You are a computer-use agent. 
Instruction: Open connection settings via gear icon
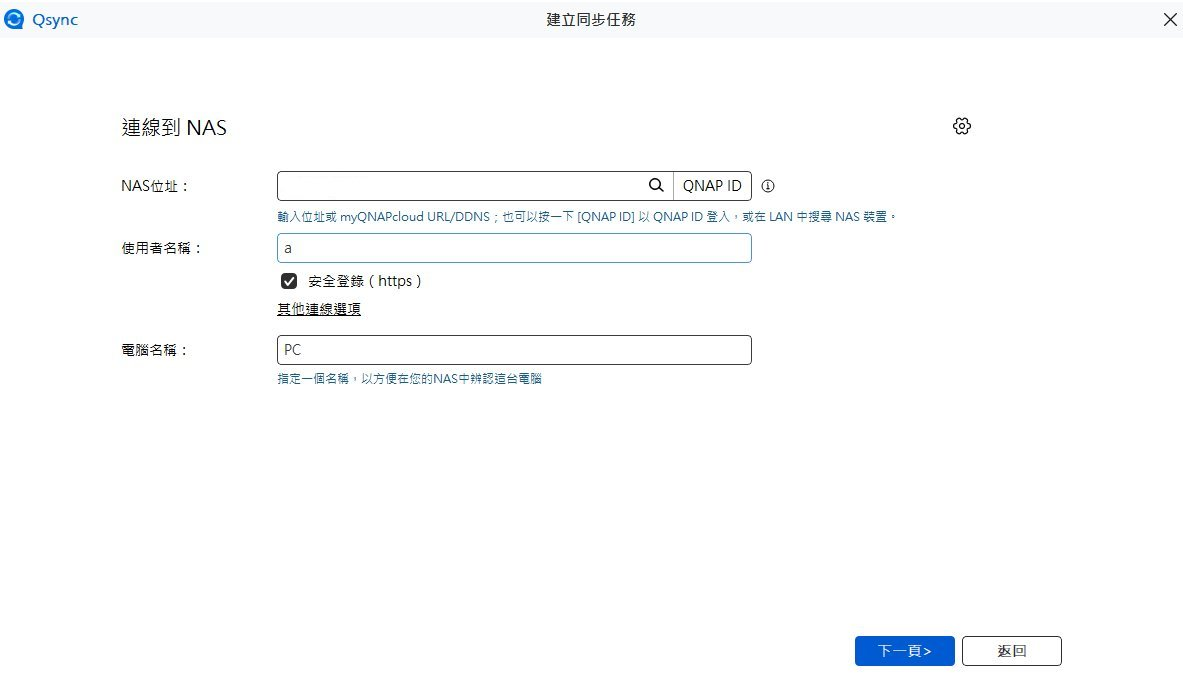(x=961, y=126)
